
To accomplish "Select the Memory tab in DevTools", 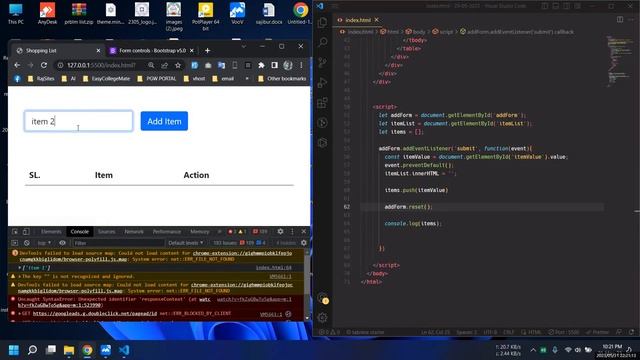I will click(x=200, y=231).
